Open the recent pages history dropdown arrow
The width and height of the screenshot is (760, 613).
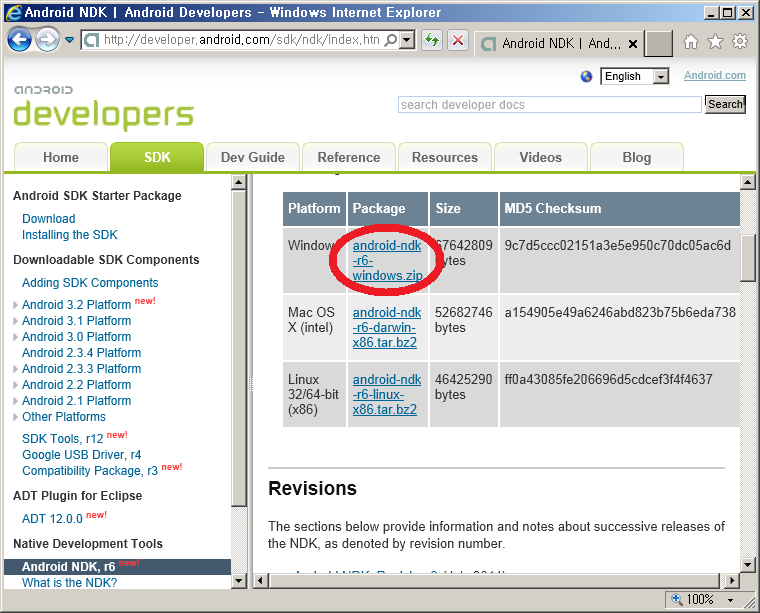click(x=70, y=40)
